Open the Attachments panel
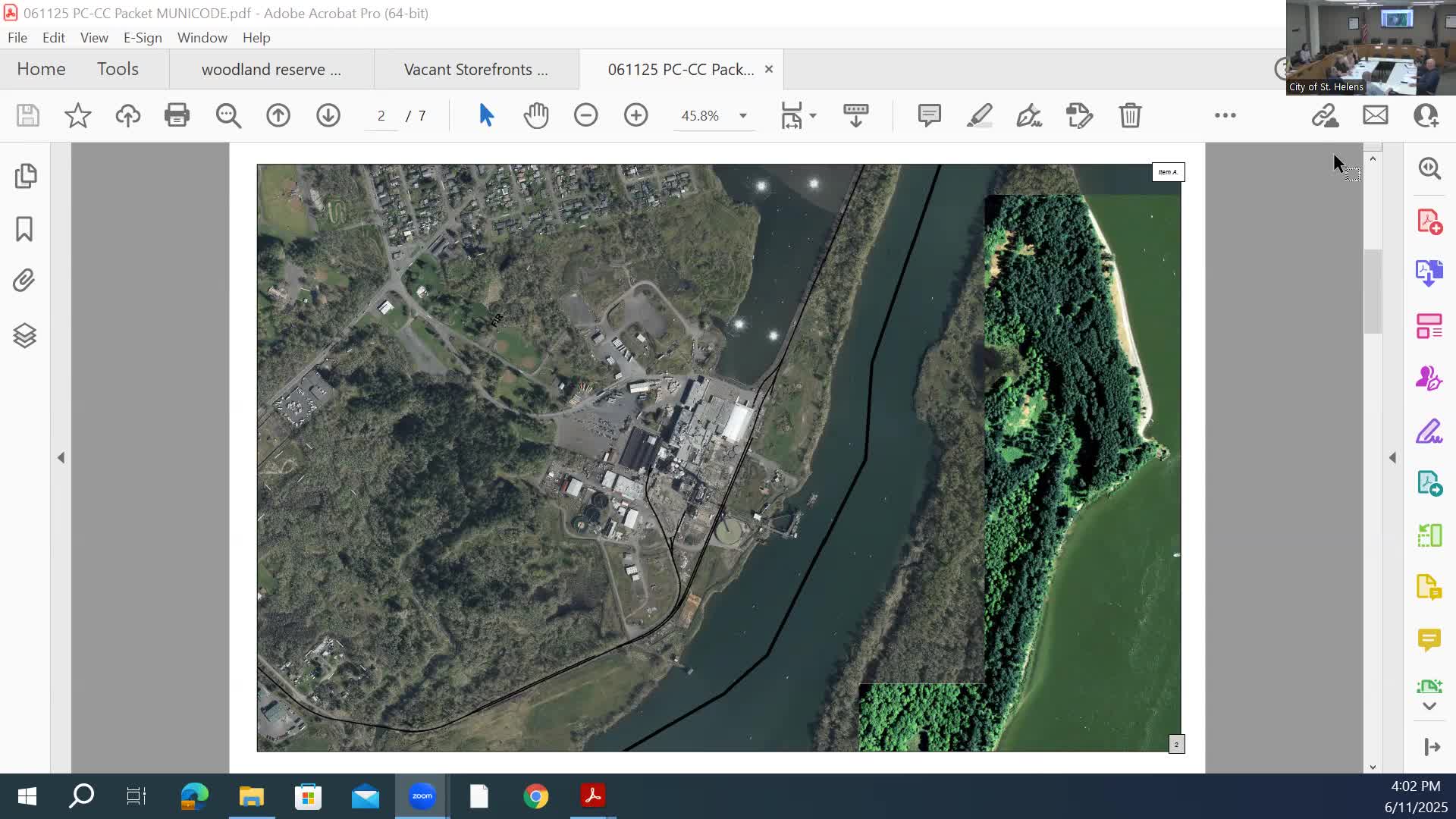 [23, 280]
